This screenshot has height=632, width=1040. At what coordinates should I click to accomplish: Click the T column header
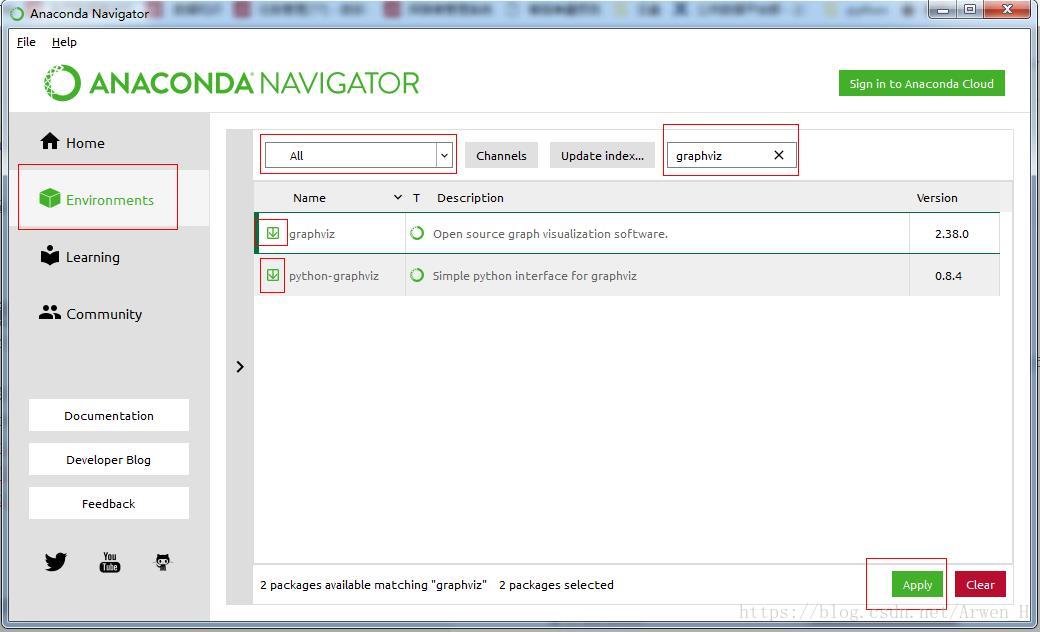pos(417,198)
